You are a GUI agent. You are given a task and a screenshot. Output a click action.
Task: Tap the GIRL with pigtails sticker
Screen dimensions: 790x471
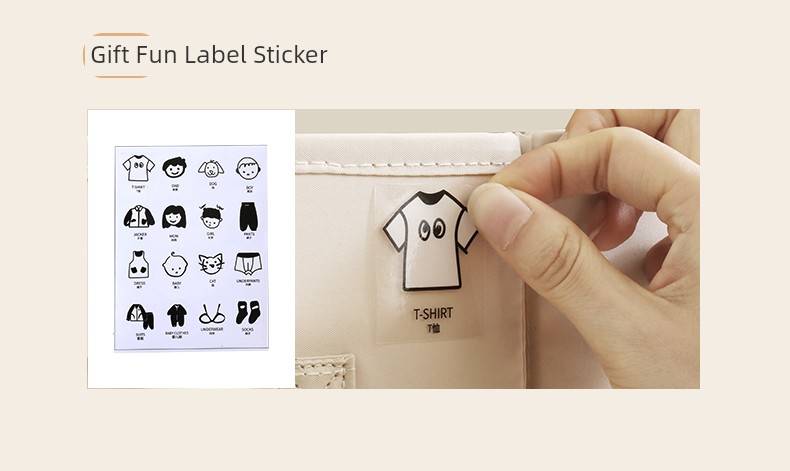(x=211, y=217)
